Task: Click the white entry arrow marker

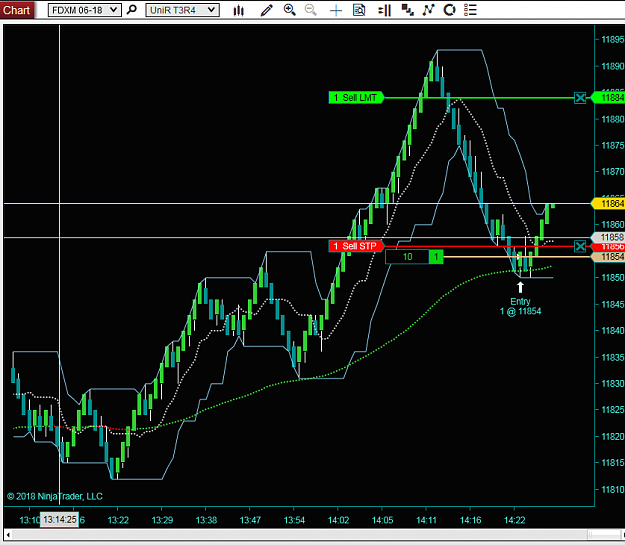Action: coord(520,287)
